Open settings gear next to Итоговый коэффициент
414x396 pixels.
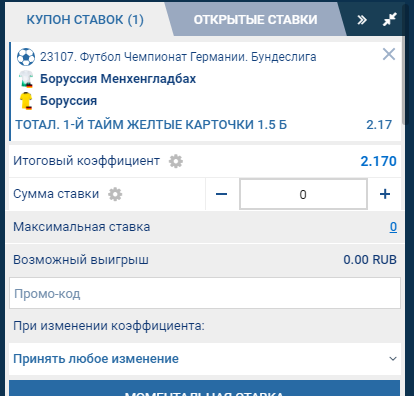click(x=176, y=161)
